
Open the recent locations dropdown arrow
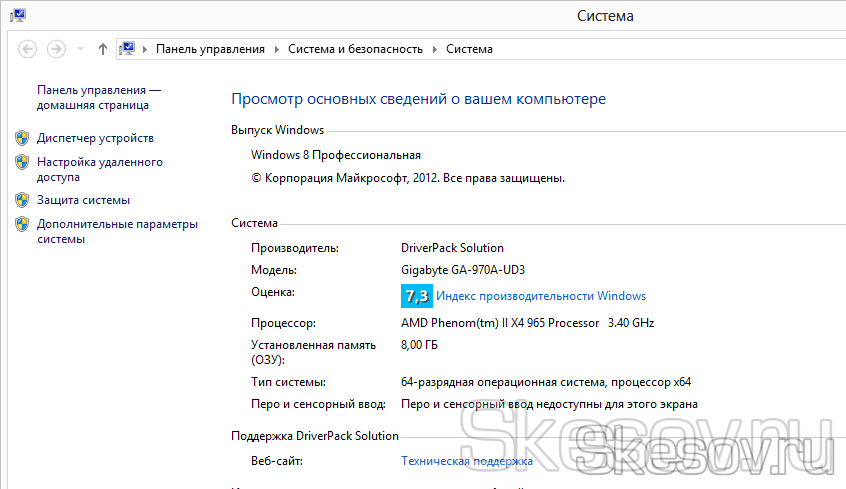point(80,49)
